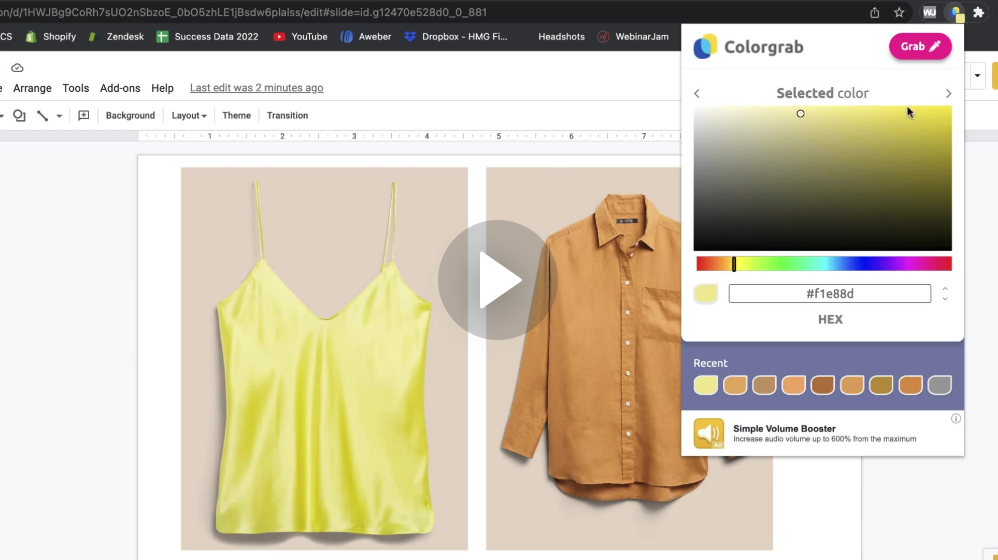Bookmark this page with the star icon
This screenshot has height=560, width=998.
pyautogui.click(x=899, y=12)
